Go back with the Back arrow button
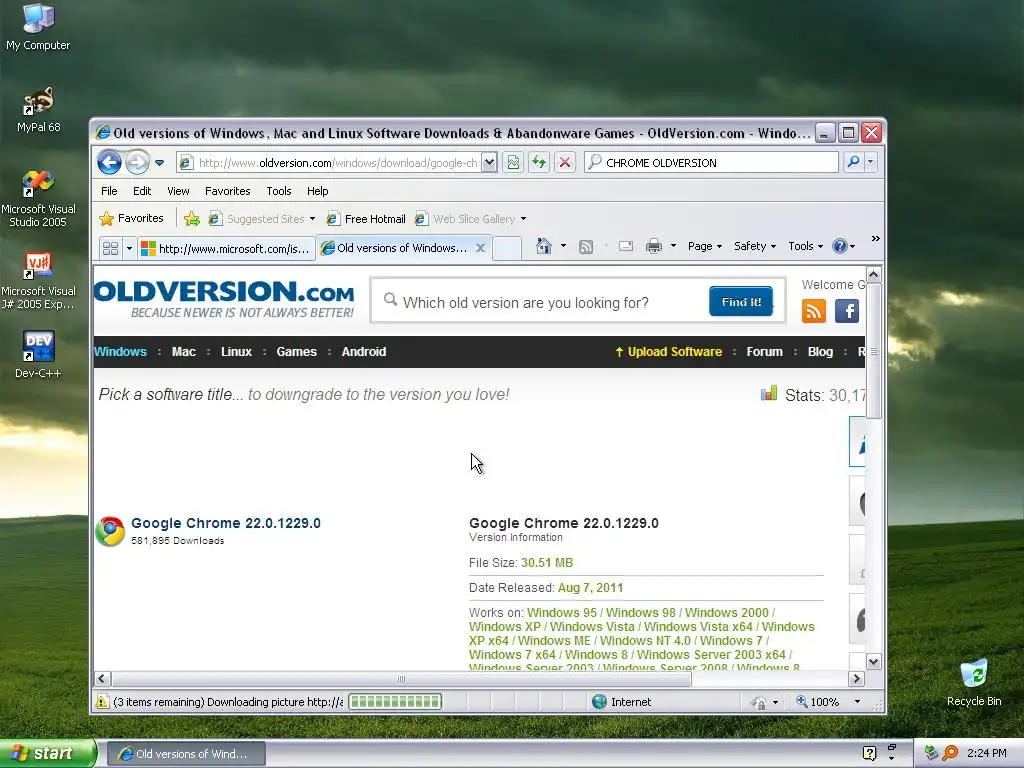The width and height of the screenshot is (1024, 768). click(109, 162)
